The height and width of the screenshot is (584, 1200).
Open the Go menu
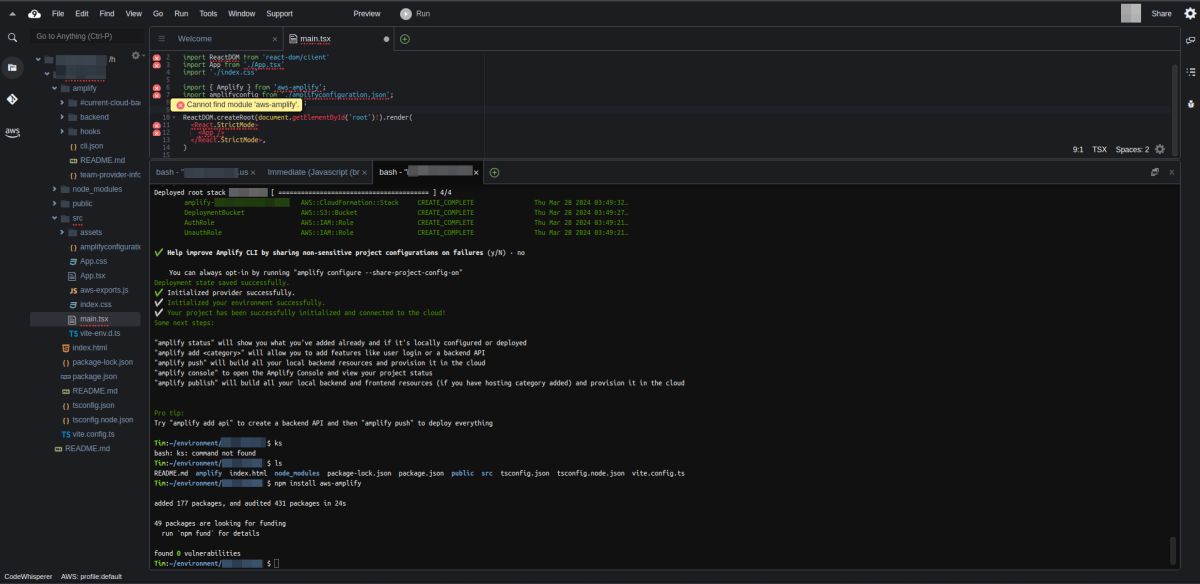coord(158,14)
